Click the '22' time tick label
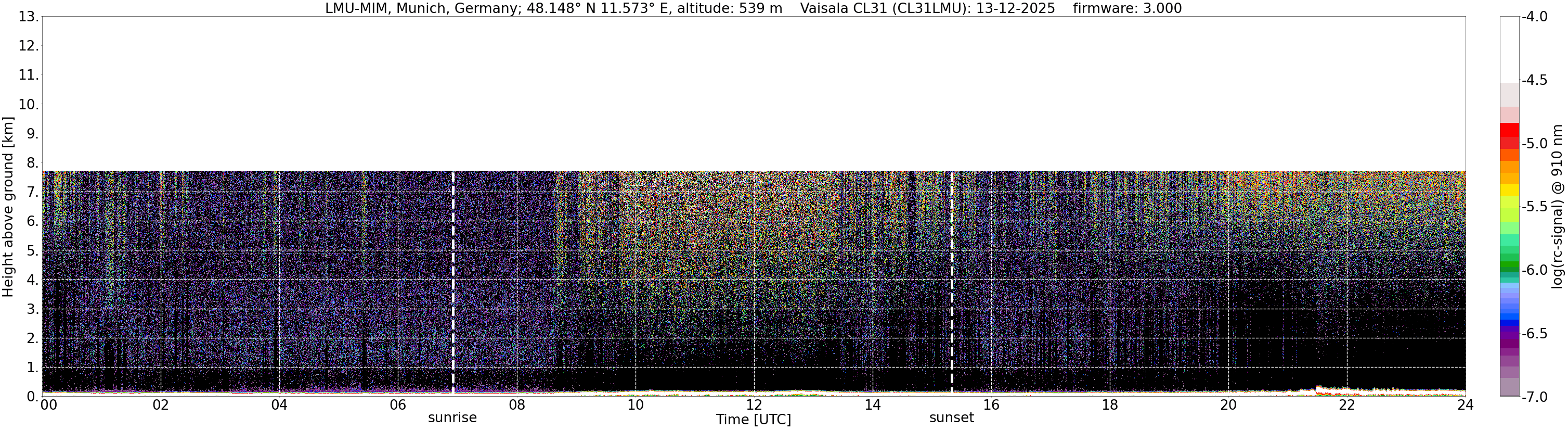The image size is (1568, 430). click(1346, 405)
